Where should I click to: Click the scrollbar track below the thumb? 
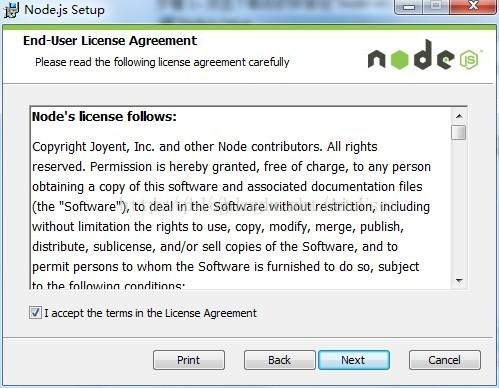click(459, 207)
